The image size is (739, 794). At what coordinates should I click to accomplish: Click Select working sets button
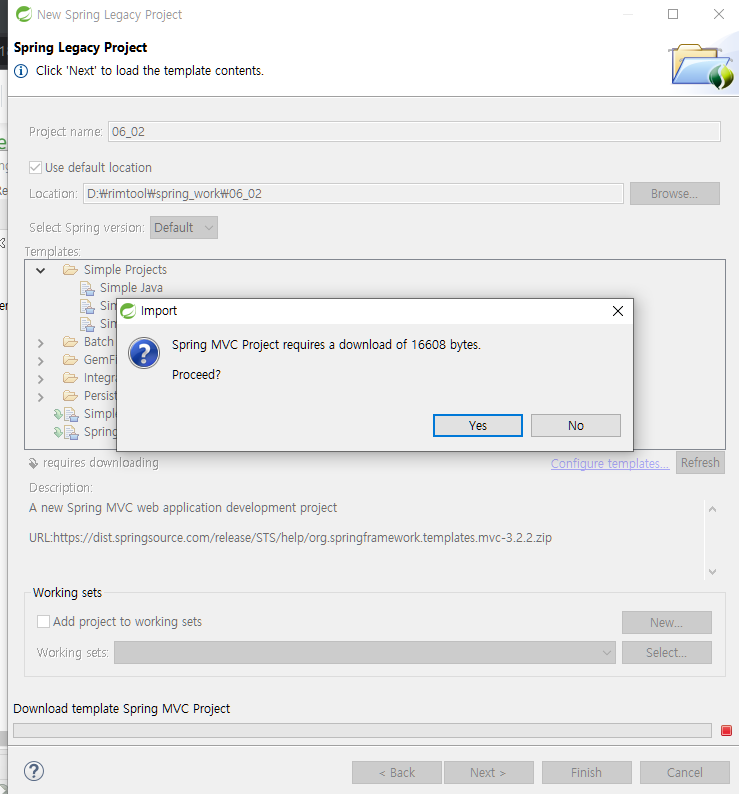[667, 652]
